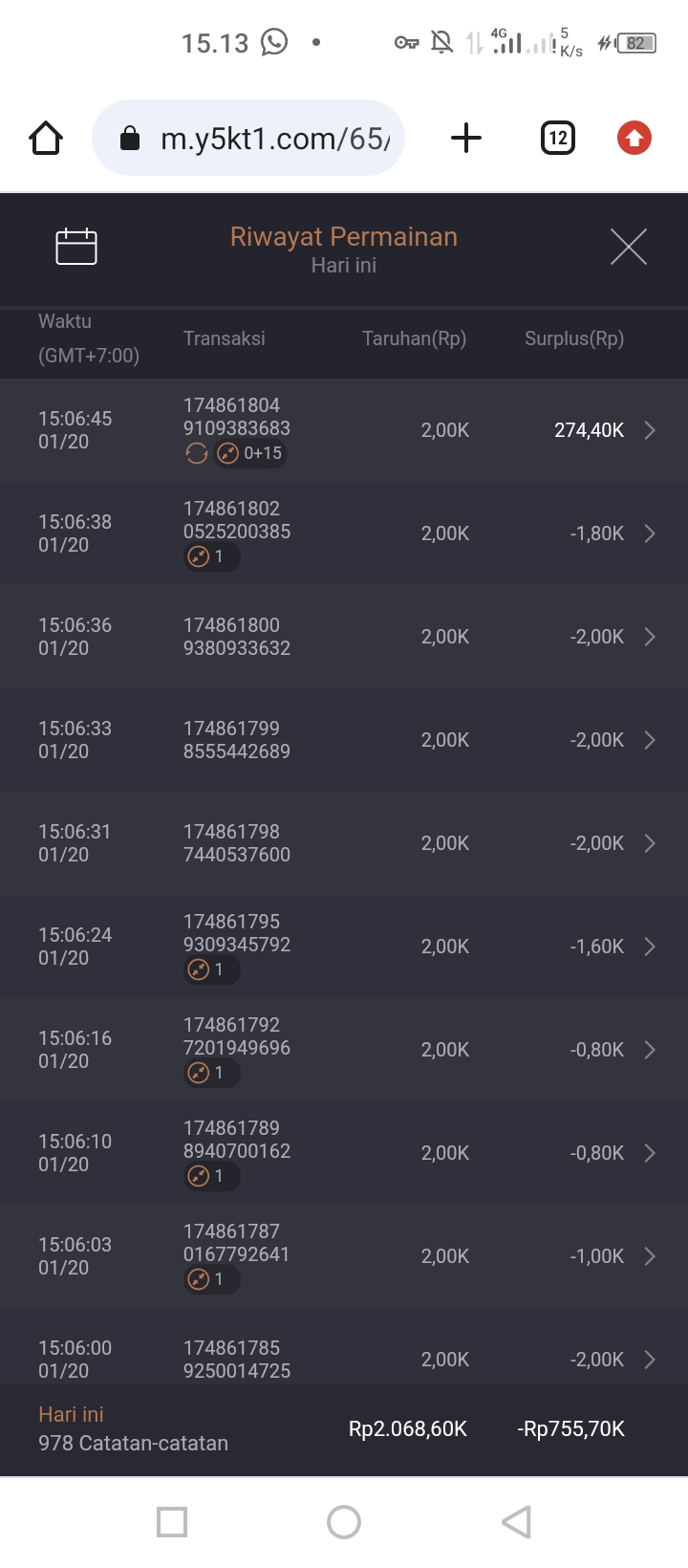688x1568 pixels.
Task: Tap the badge on the 15:06:38 transaction
Action: [211, 557]
